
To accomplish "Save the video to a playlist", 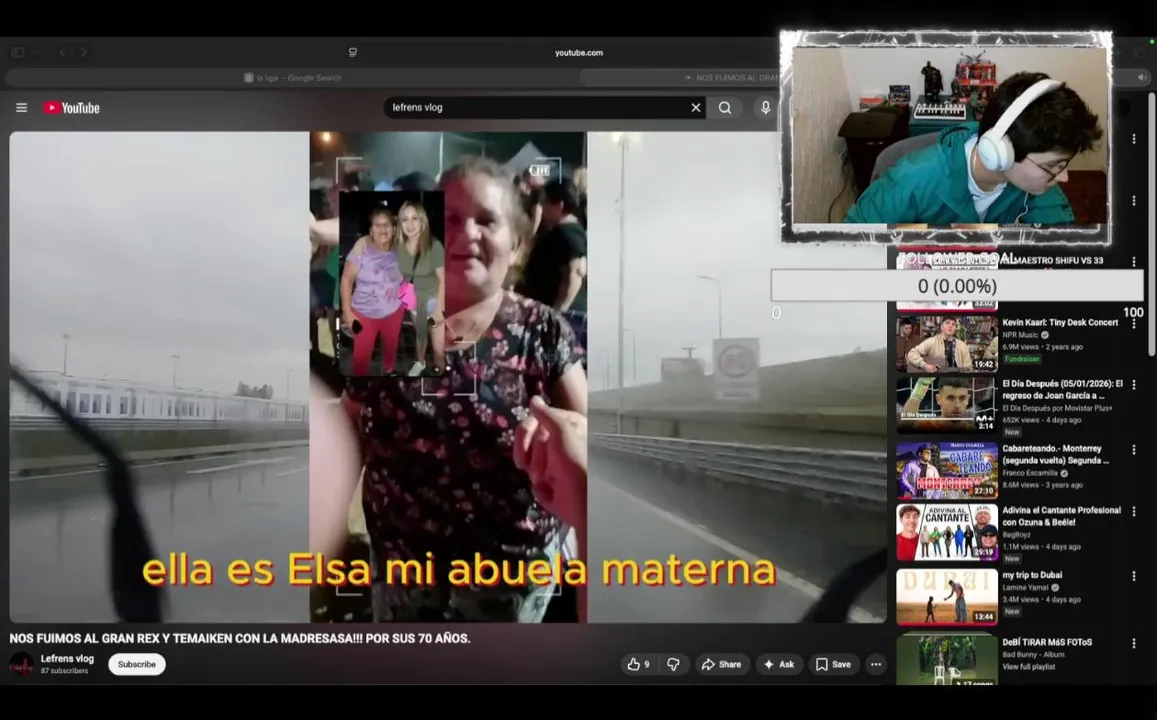I will pos(834,665).
